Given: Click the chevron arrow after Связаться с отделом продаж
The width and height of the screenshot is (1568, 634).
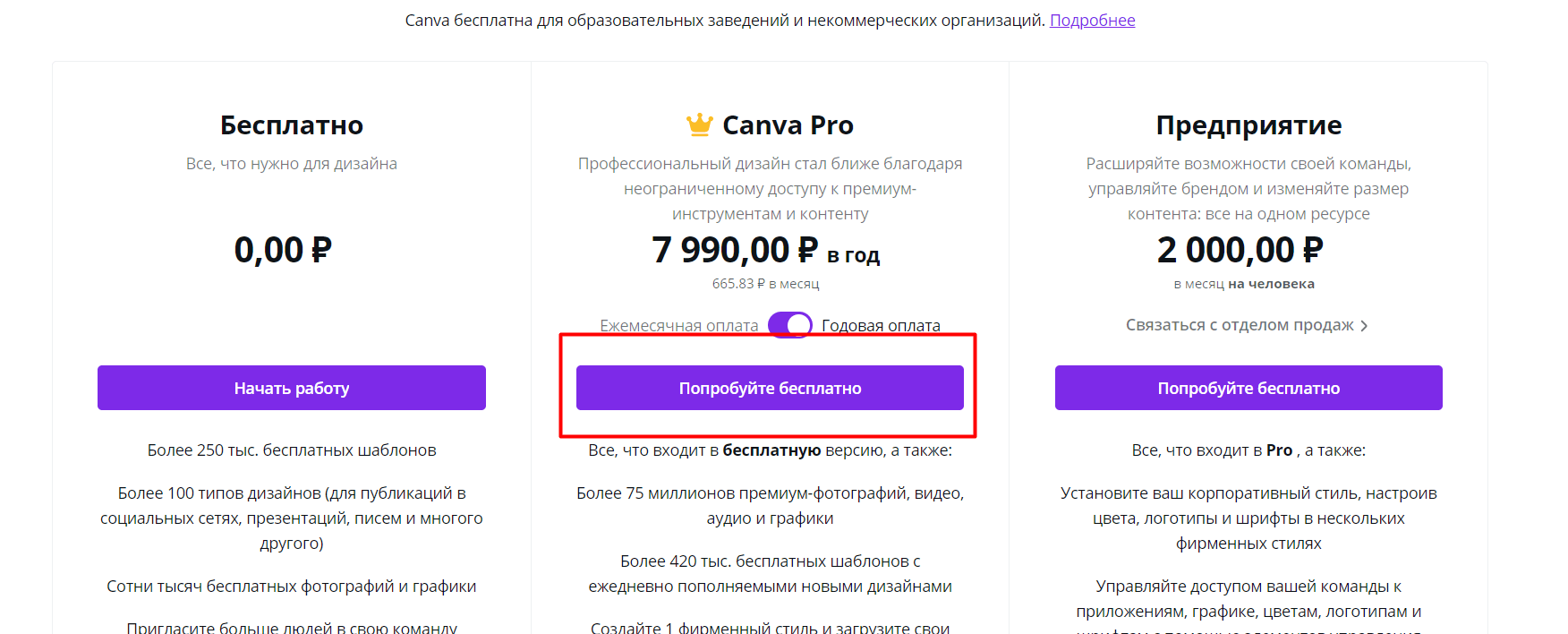Looking at the screenshot, I should tap(1364, 326).
